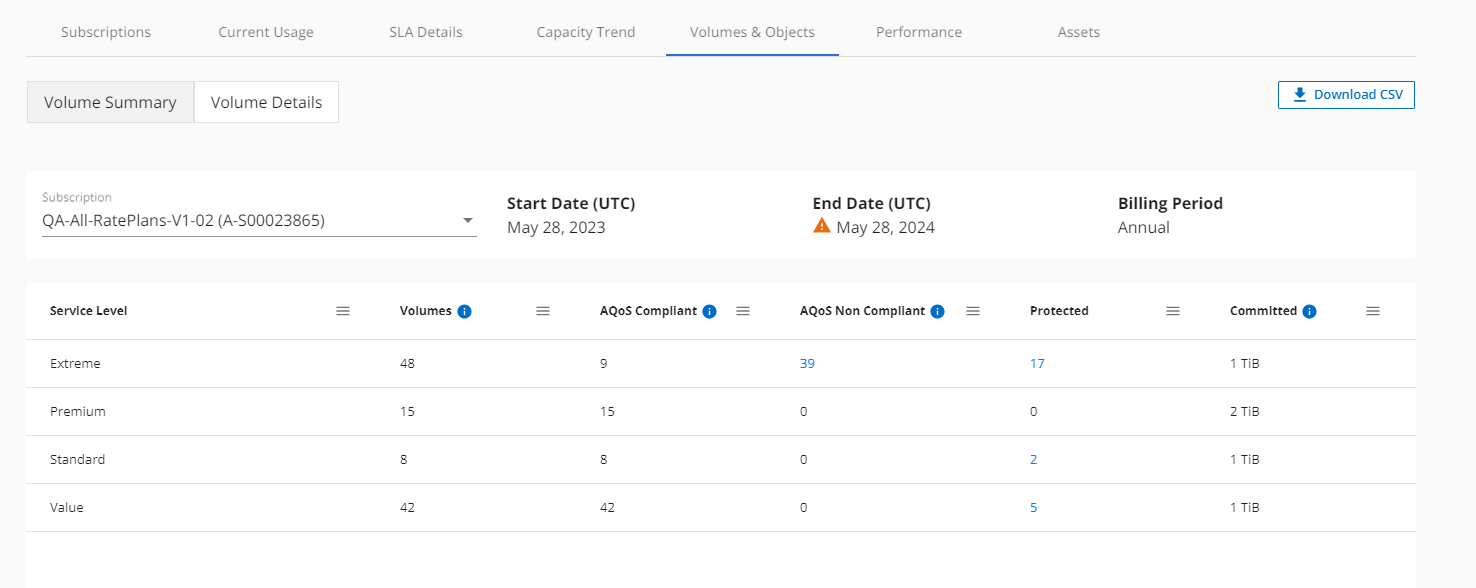Open the Capacity Trend tab
The height and width of the screenshot is (588, 1476).
point(585,32)
